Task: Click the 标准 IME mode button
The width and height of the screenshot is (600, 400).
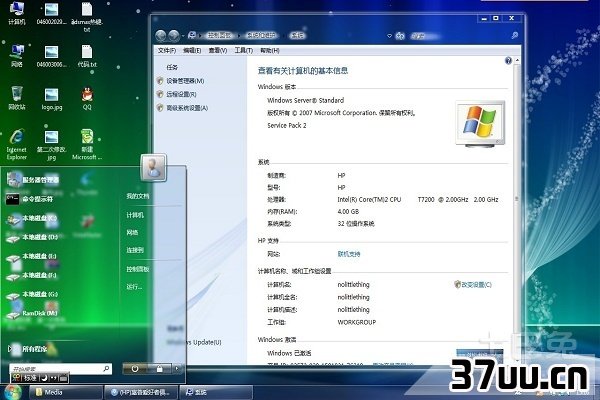Action: pos(29,378)
